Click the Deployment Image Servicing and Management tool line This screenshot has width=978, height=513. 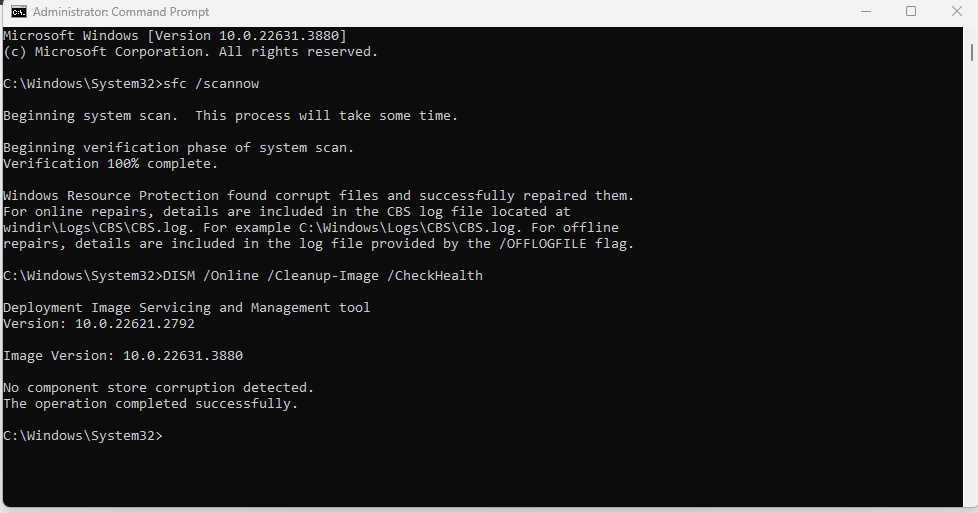[186, 308]
